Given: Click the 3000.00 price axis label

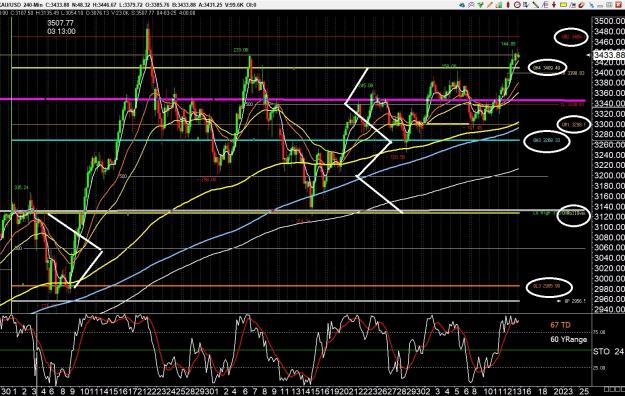Looking at the screenshot, I should (x=609, y=278).
